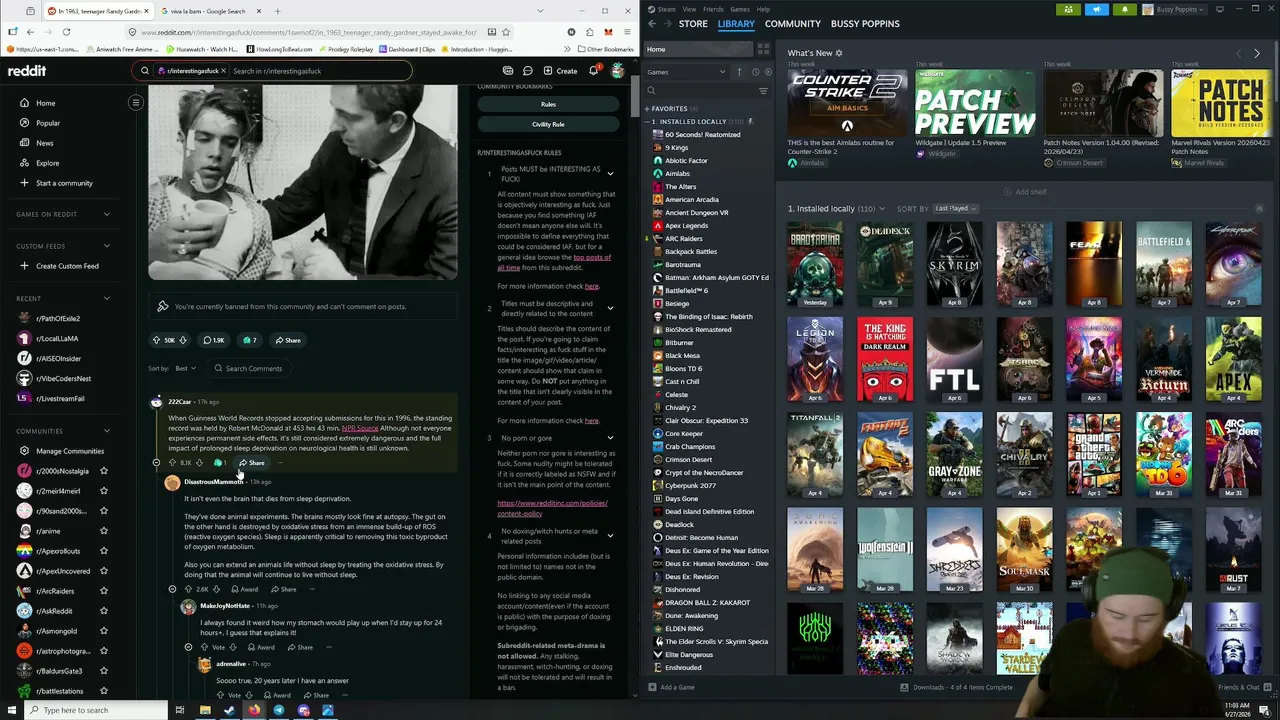Share the post using the Share button
The width and height of the screenshot is (1280, 720).
[288, 340]
